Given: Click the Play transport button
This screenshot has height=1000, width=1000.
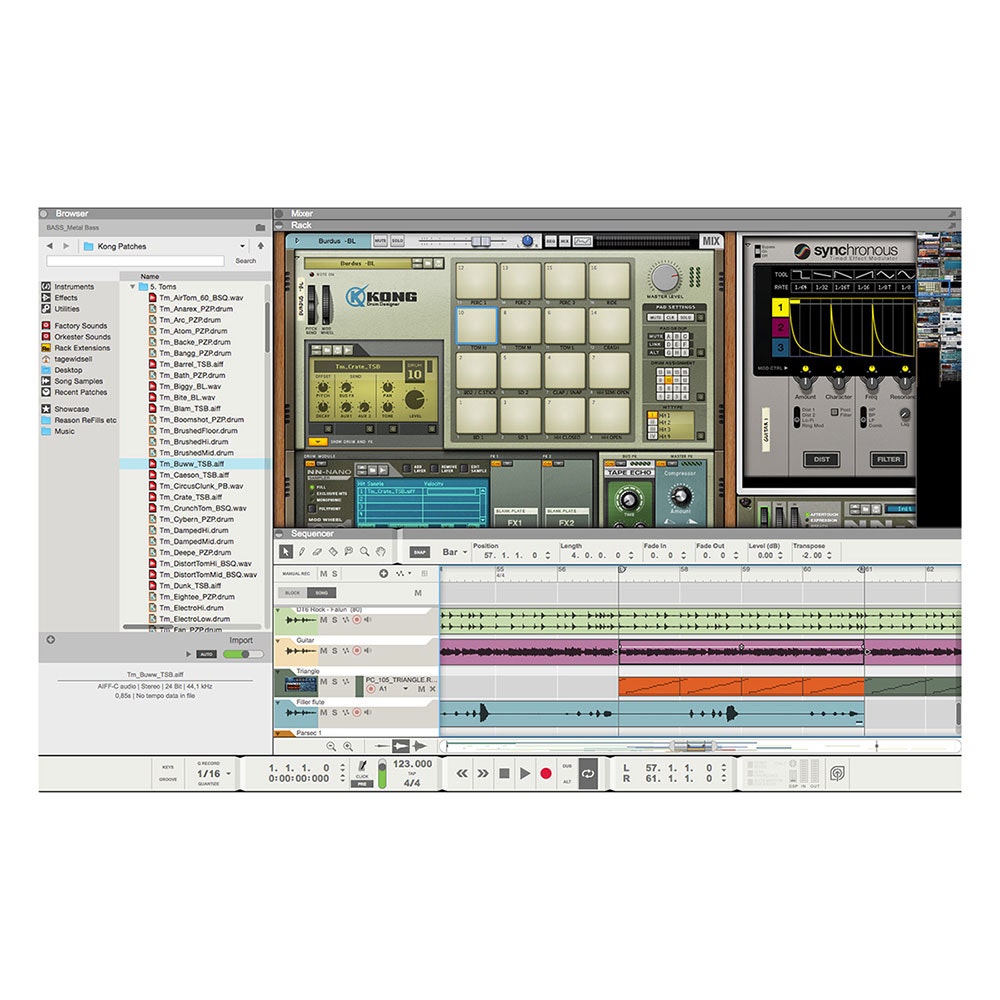Looking at the screenshot, I should tap(525, 774).
